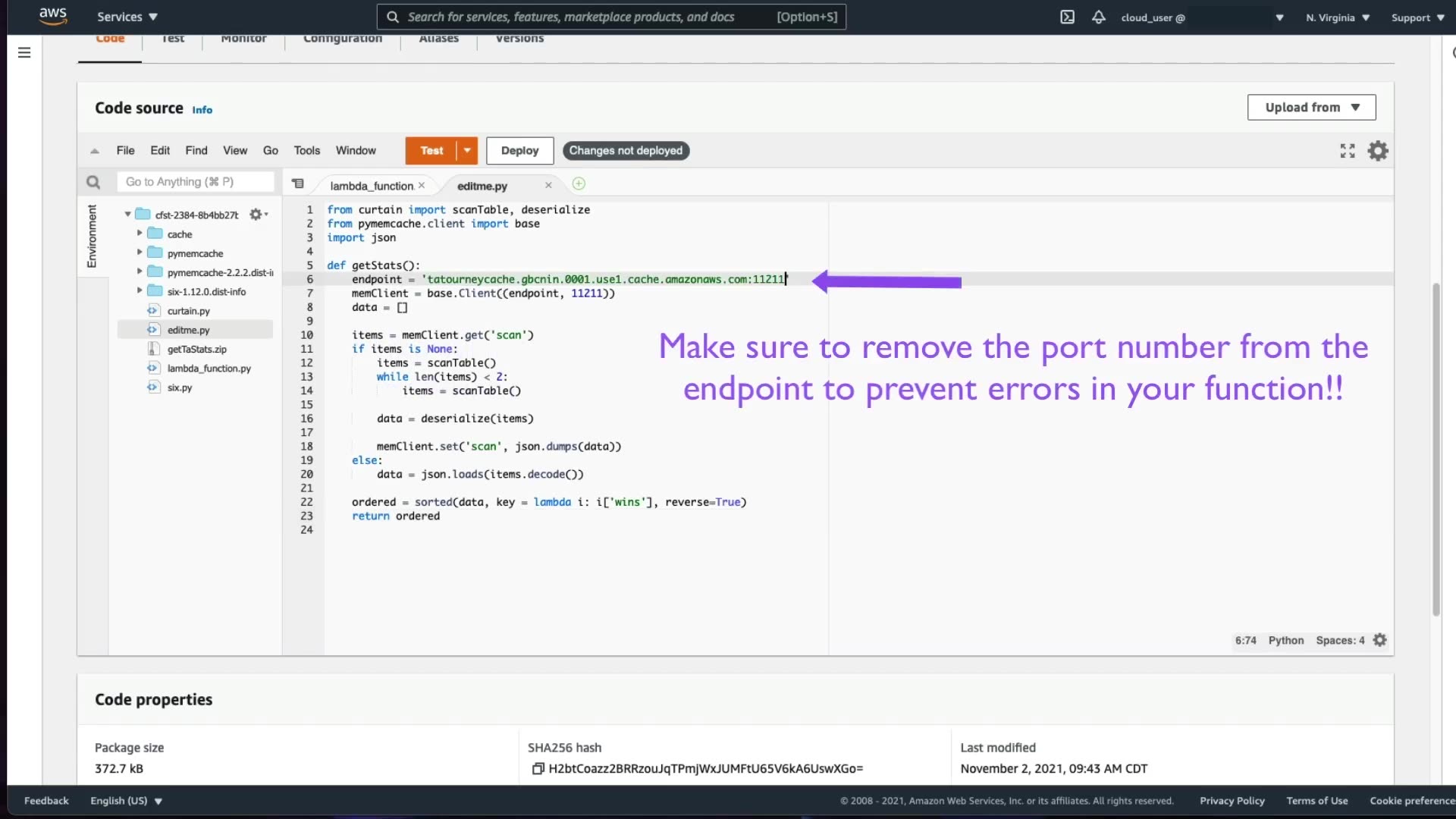Toggle the Environment side panel
1456x819 pixels.
pyautogui.click(x=92, y=236)
